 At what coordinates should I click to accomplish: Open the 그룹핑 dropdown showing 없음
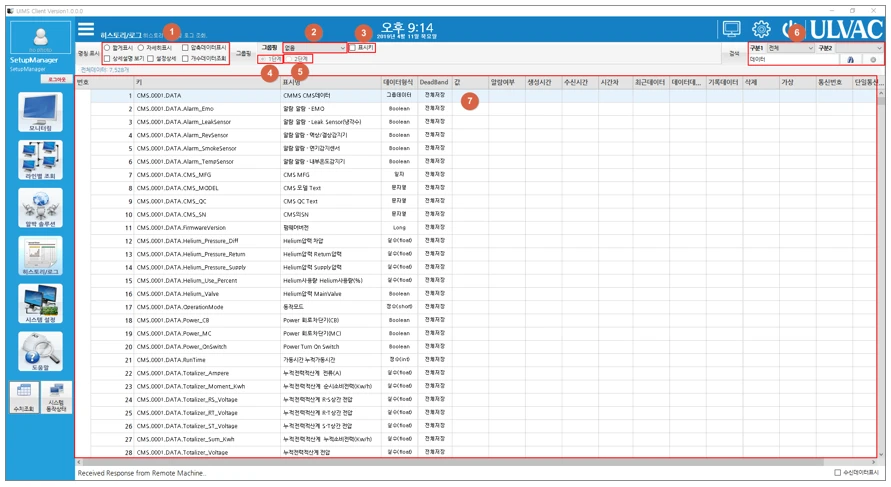tap(314, 48)
